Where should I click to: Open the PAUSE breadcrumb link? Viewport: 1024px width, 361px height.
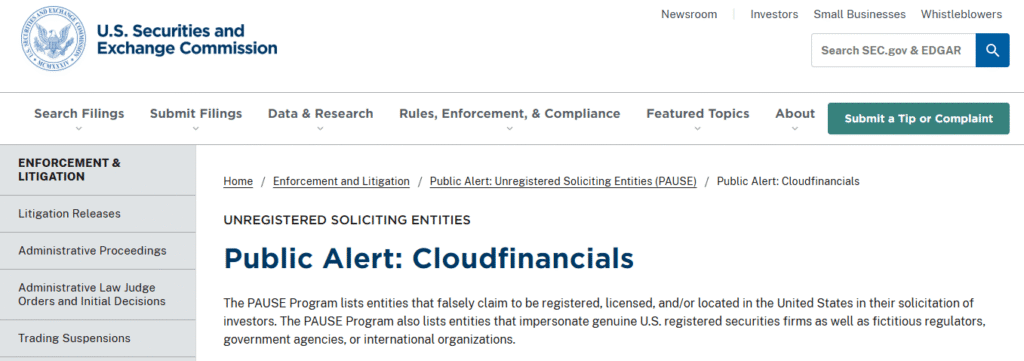click(x=563, y=181)
